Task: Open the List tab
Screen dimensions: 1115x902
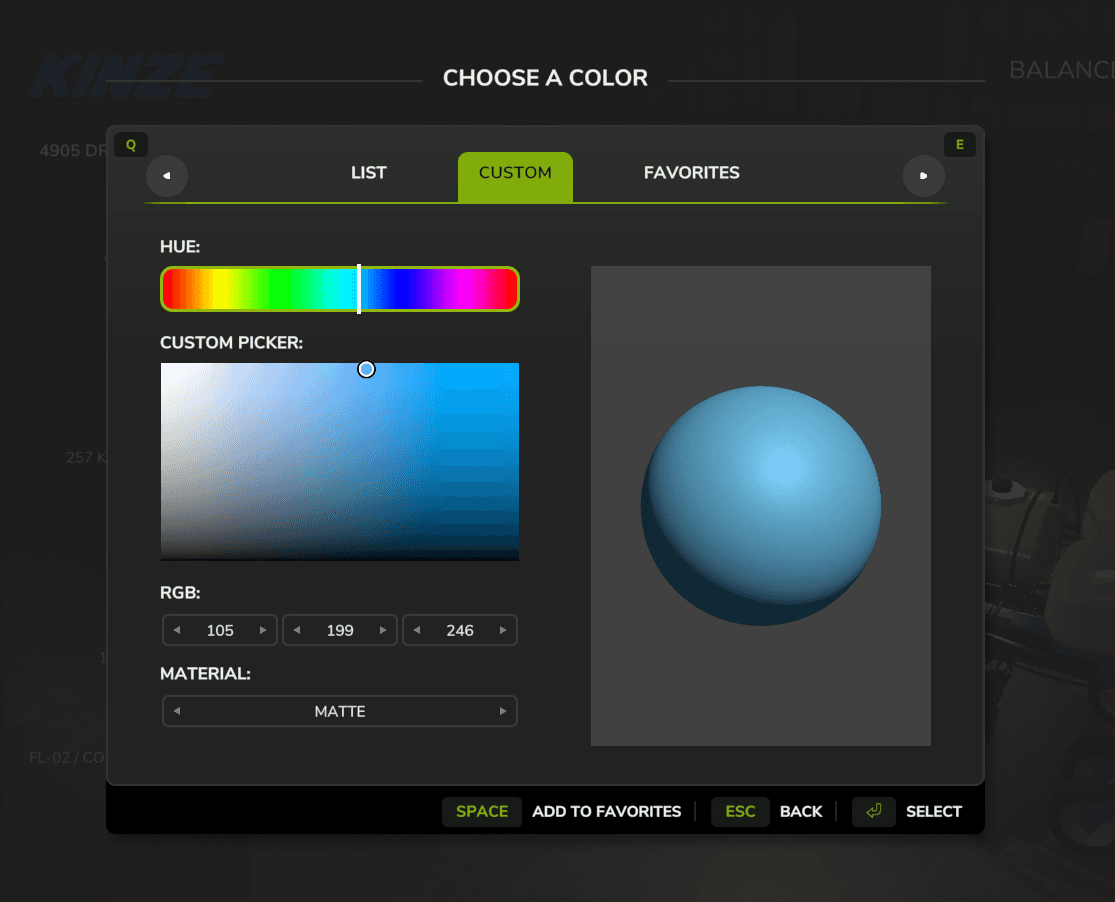Action: click(x=368, y=173)
